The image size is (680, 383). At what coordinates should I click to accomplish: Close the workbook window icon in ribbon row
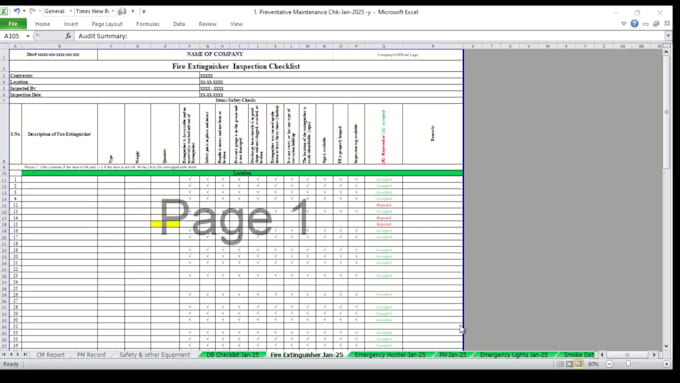(x=667, y=24)
